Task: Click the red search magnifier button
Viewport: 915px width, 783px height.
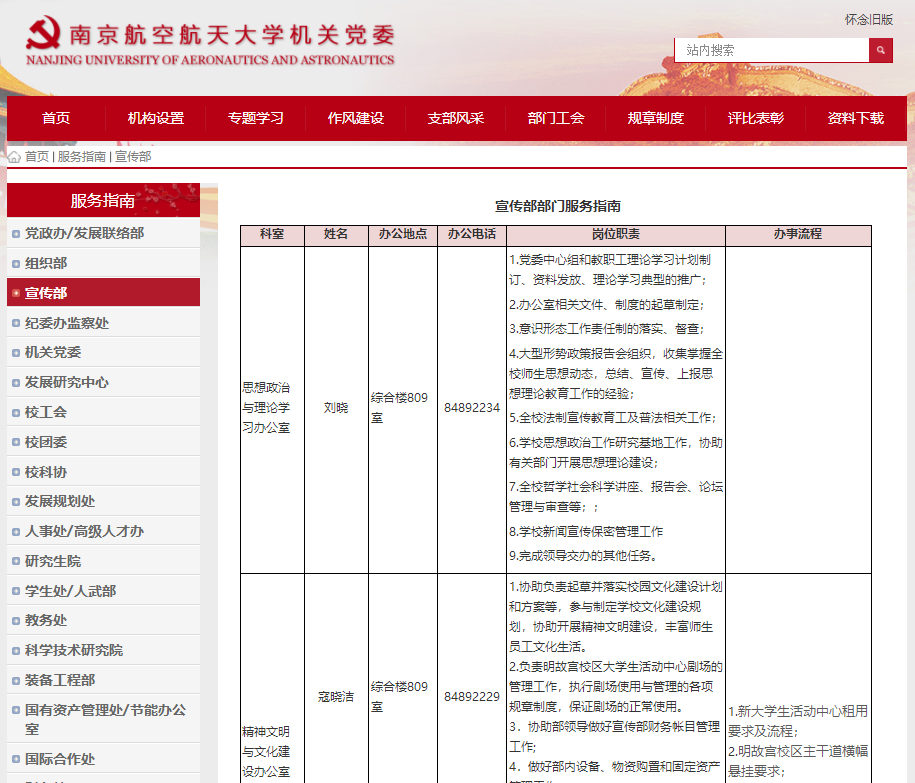Action: pos(880,50)
